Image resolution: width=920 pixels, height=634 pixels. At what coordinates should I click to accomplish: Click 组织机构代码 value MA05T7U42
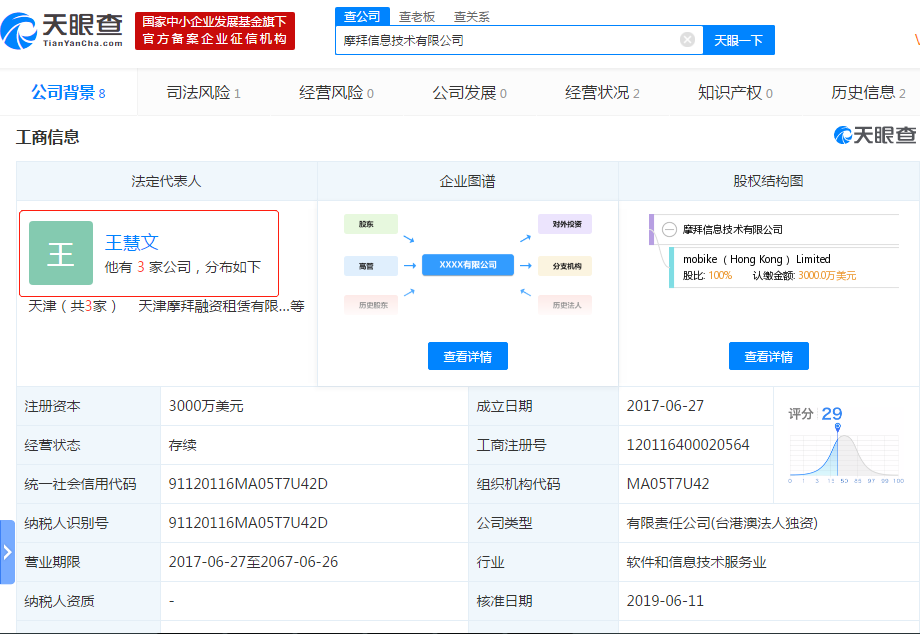(x=668, y=484)
